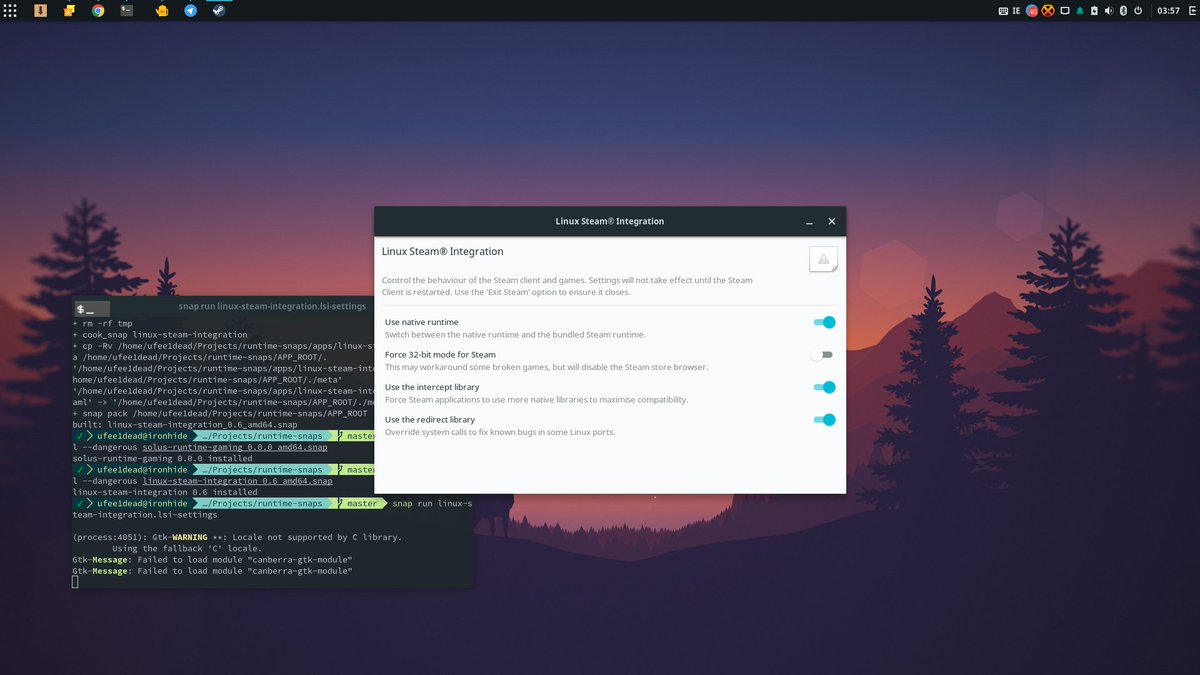
Task: Click the terminal title 'snap run linux-steam-integration.lsi-settings'
Action: click(272, 306)
